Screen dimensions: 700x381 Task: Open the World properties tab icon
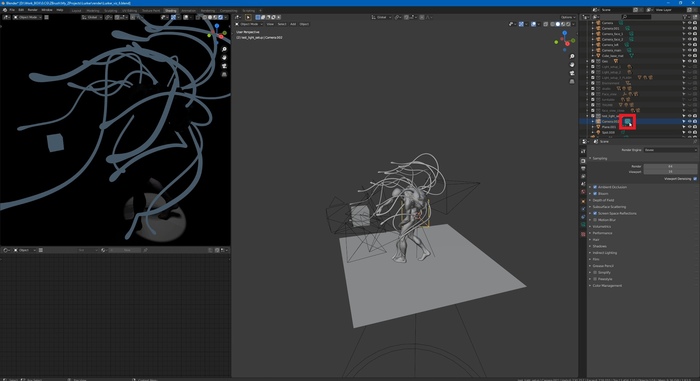click(583, 192)
